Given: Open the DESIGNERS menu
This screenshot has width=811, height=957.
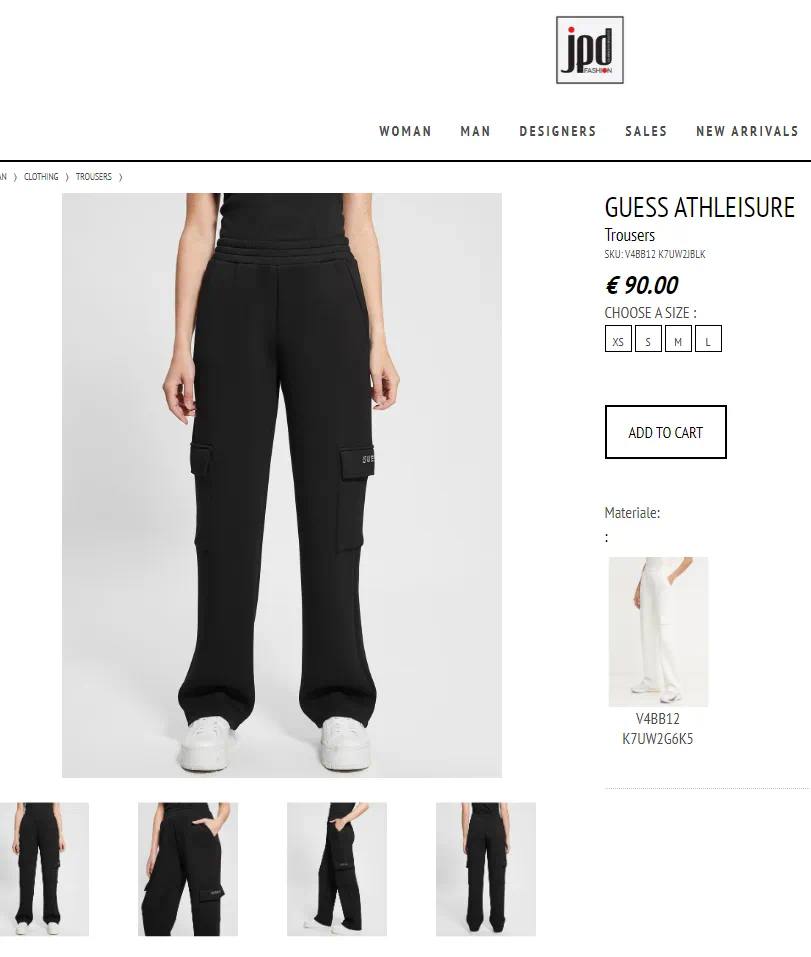Looking at the screenshot, I should pyautogui.click(x=558, y=131).
